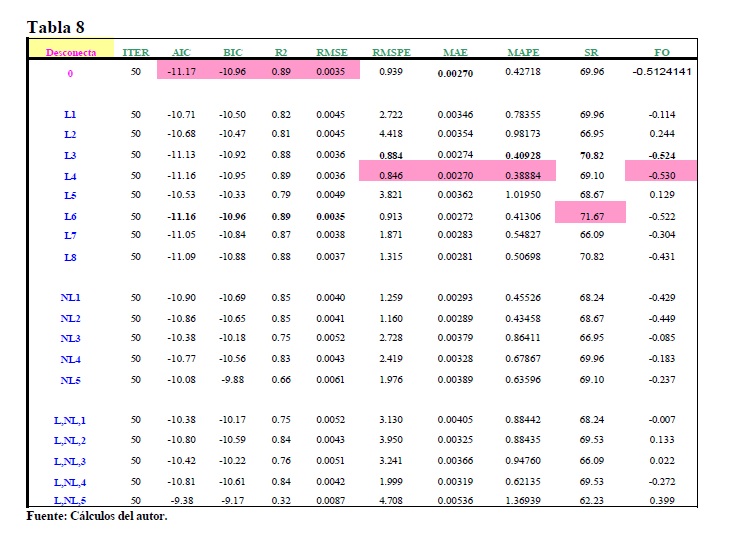Select the AIC column header
This screenshot has width=730, height=534.
pyautogui.click(x=181, y=52)
